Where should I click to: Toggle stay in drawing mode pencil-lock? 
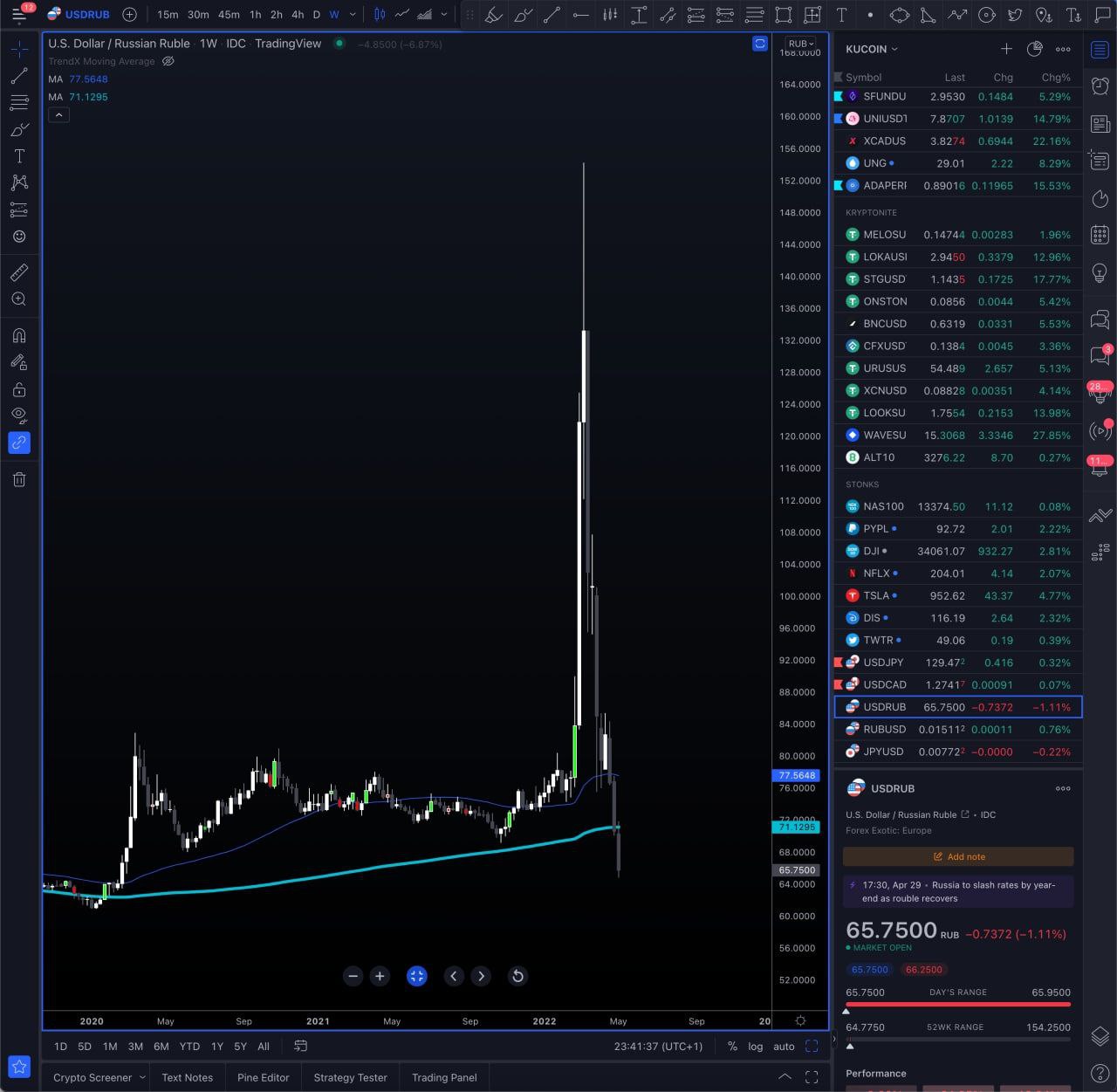coord(19,362)
